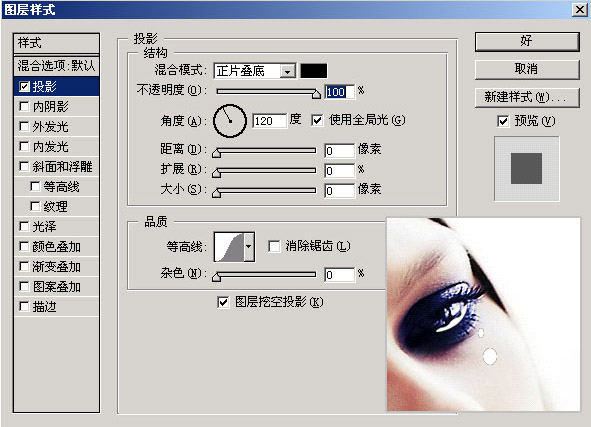Click the 好 button
591x427 pixels.
click(527, 41)
